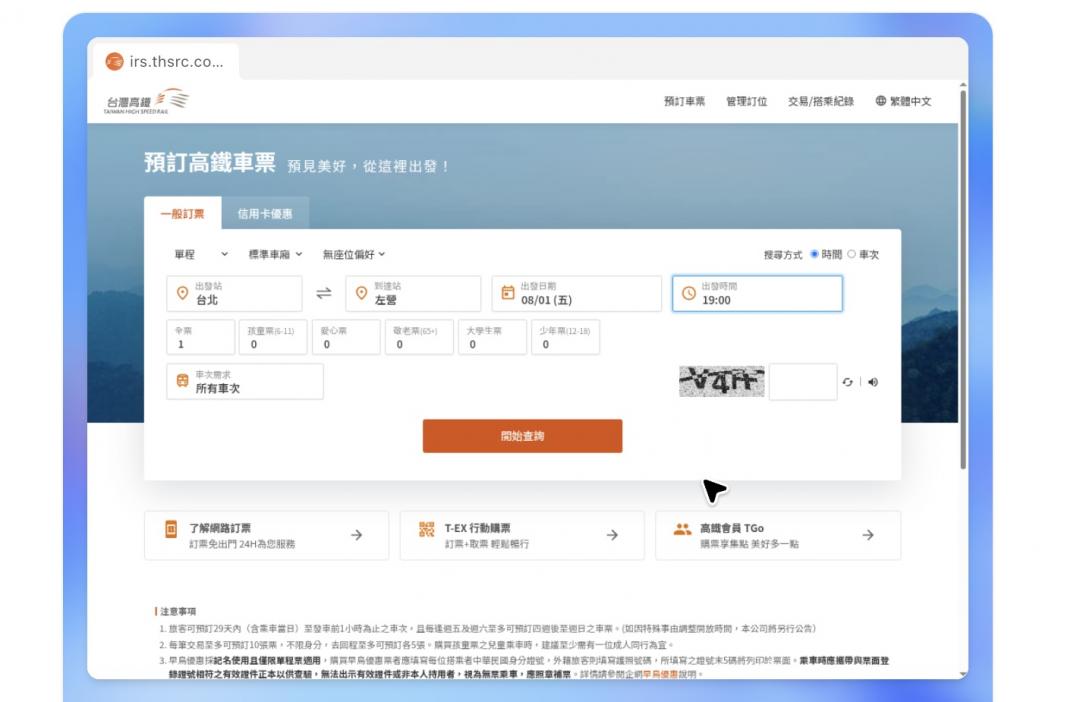Open the 單程 trip type dropdown
Screen dimensions: 1080x702
point(201,255)
